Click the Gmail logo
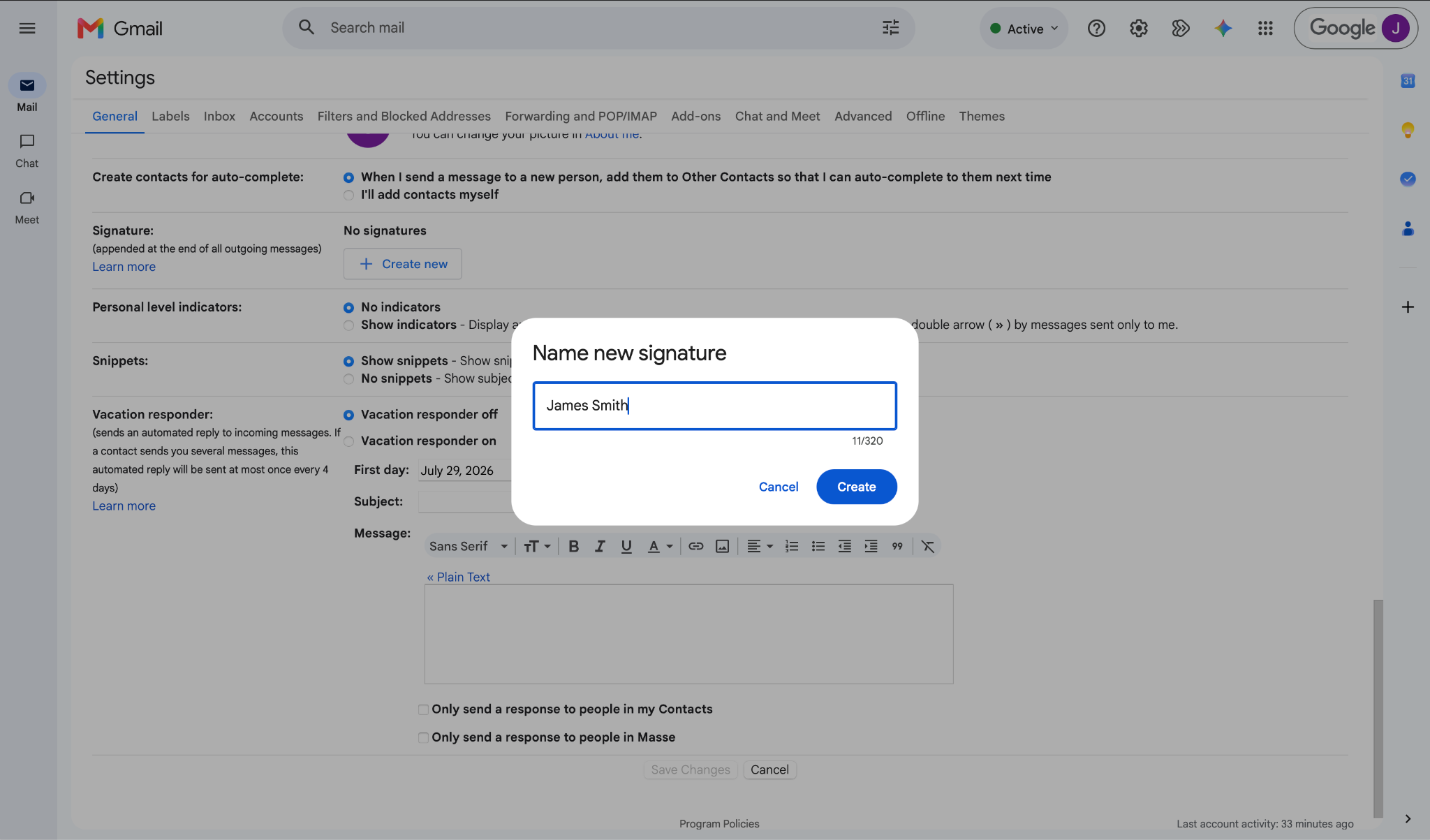Viewport: 1430px width, 840px height. tap(119, 28)
